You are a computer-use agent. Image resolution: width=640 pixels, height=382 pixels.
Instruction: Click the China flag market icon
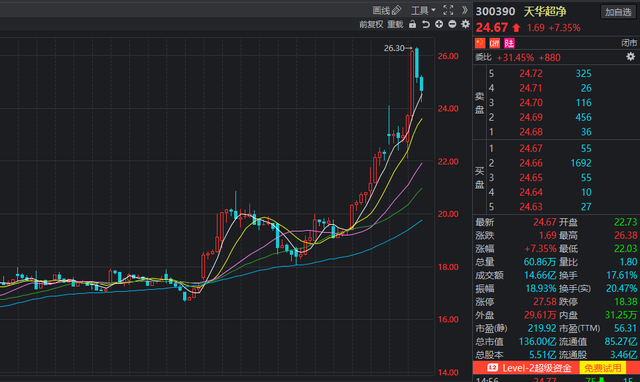(x=480, y=43)
